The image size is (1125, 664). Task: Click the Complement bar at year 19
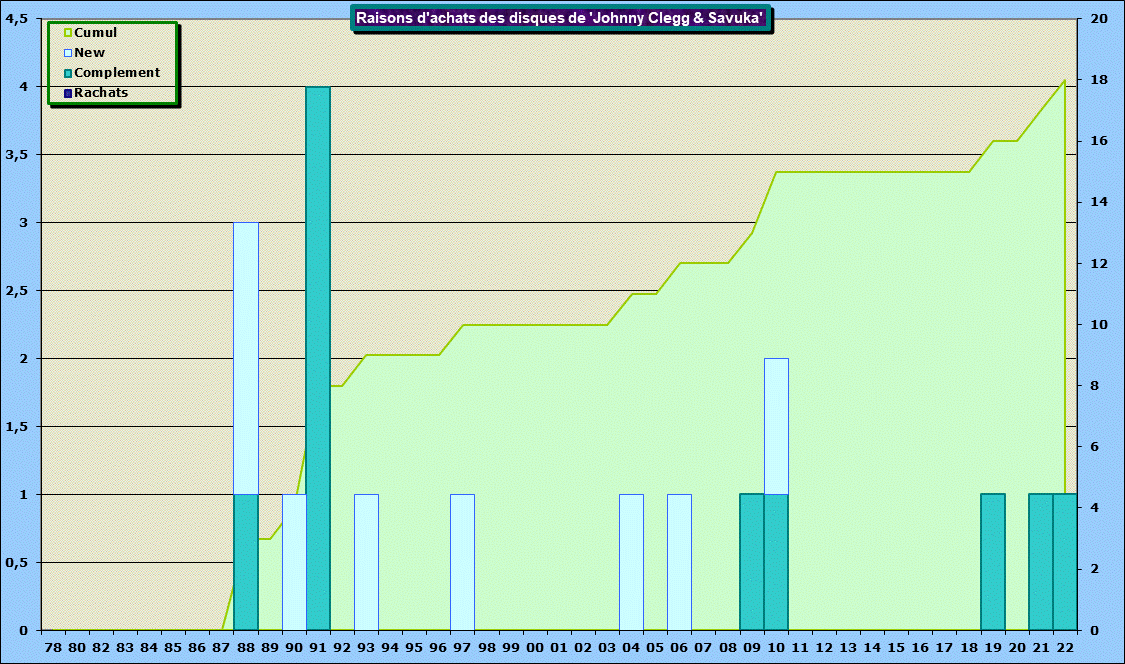coord(993,562)
